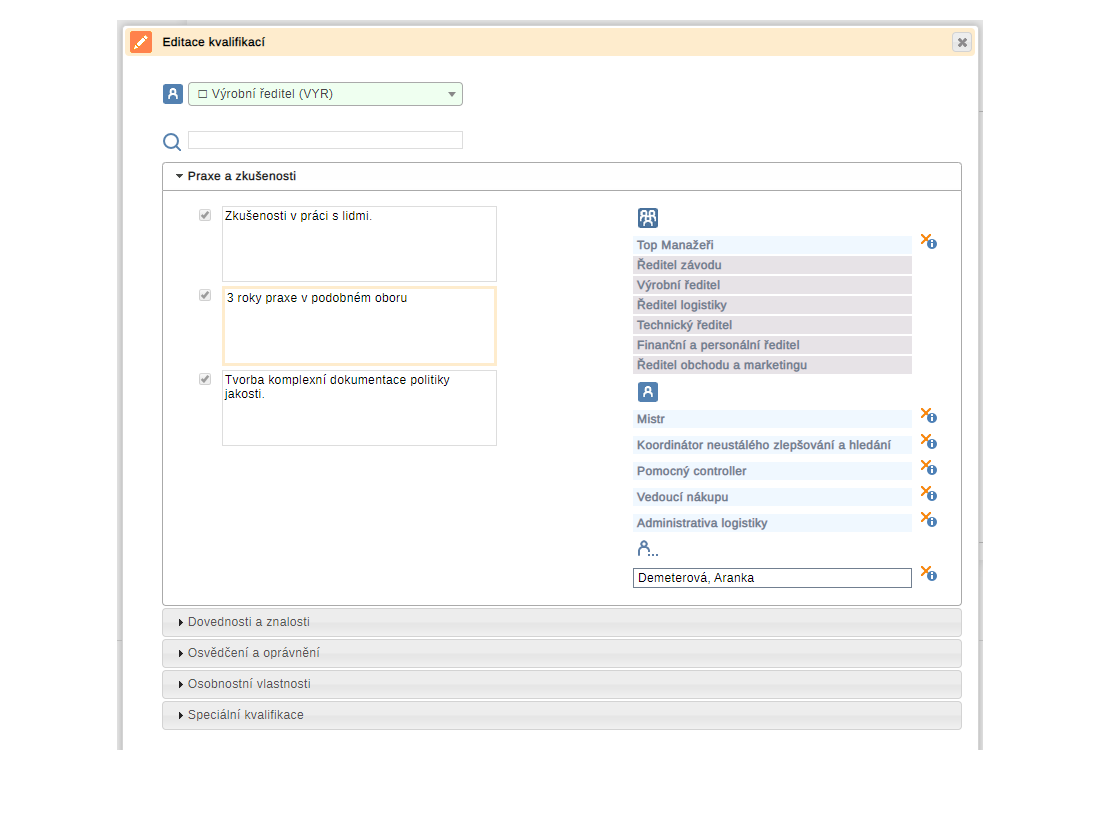Select Ředitel logistiky in the group list
The width and height of the screenshot is (1100, 830).
click(772, 305)
